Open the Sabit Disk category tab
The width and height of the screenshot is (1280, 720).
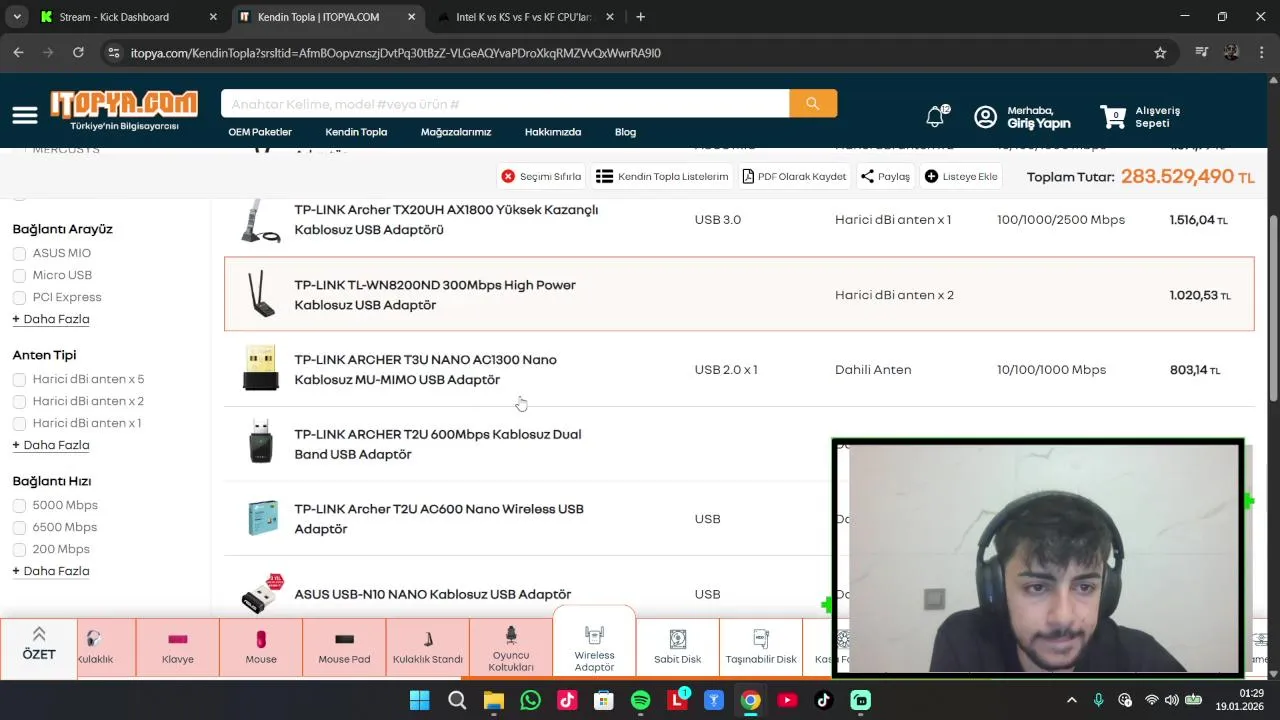point(678,648)
